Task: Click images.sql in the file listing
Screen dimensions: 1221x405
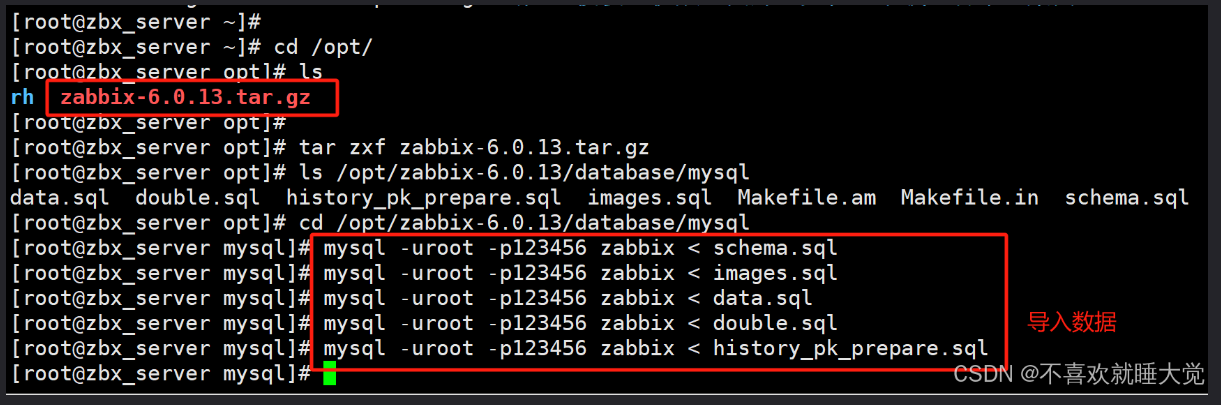Action: tap(650, 198)
